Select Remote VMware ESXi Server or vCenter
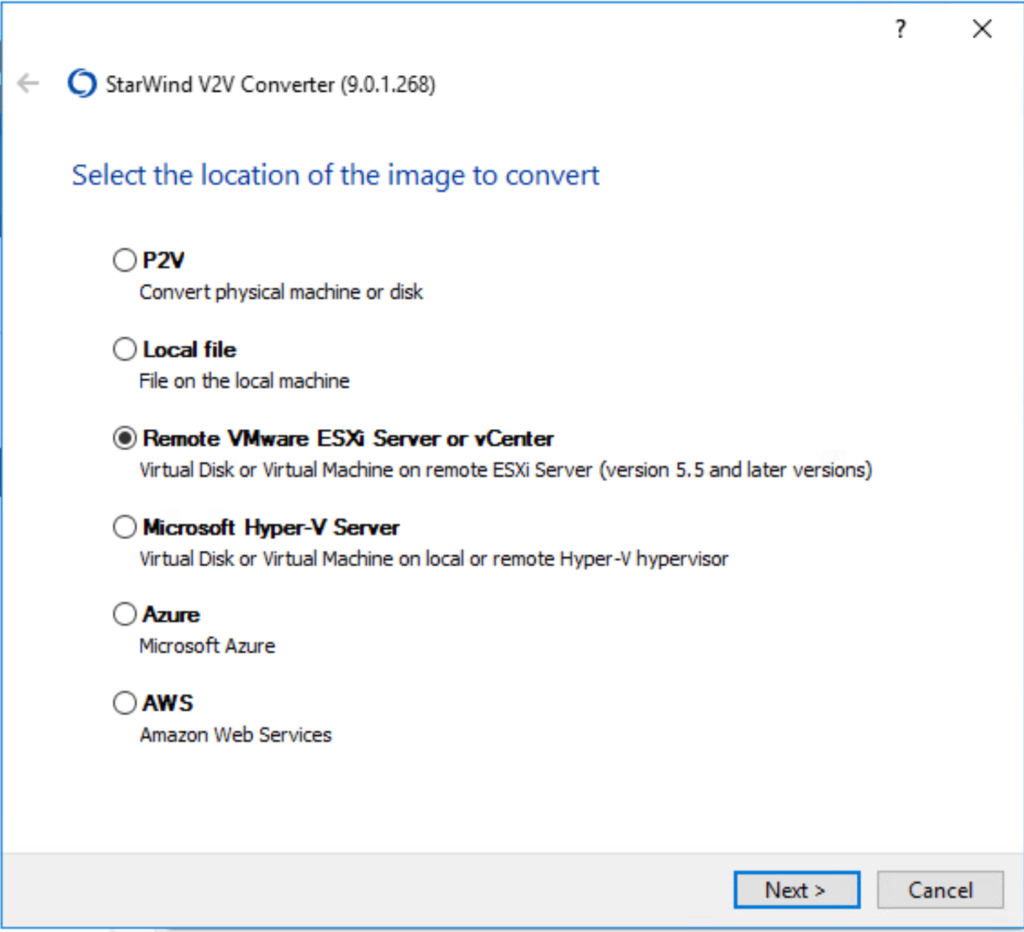Image resolution: width=1024 pixels, height=932 pixels. [124, 438]
